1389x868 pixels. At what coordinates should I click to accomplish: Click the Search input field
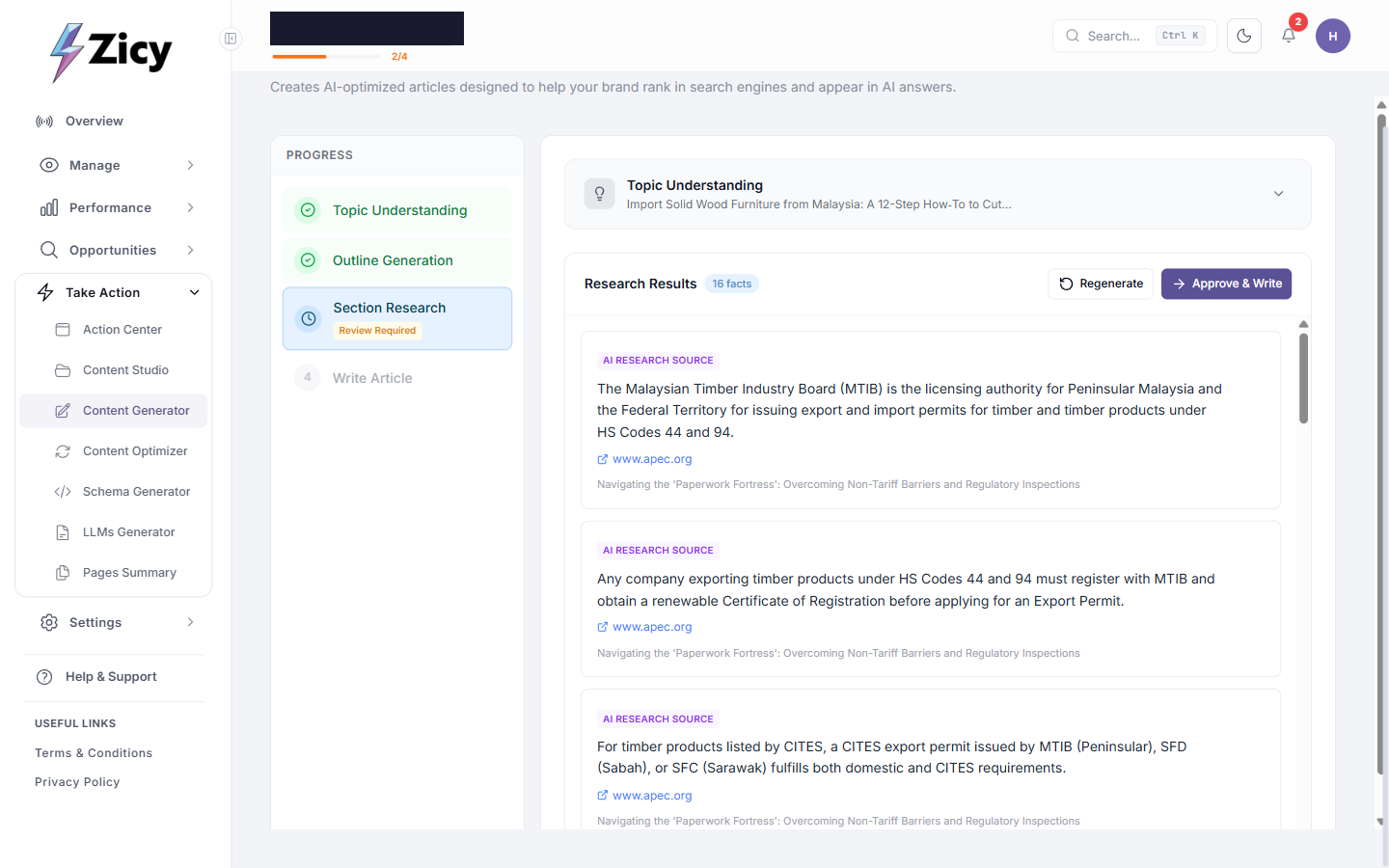click(1134, 36)
